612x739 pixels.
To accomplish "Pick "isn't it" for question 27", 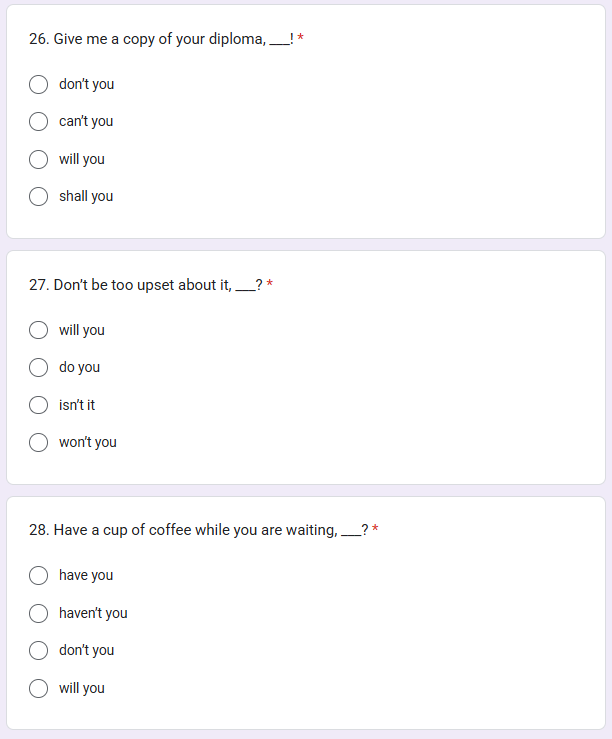I will click(38, 405).
